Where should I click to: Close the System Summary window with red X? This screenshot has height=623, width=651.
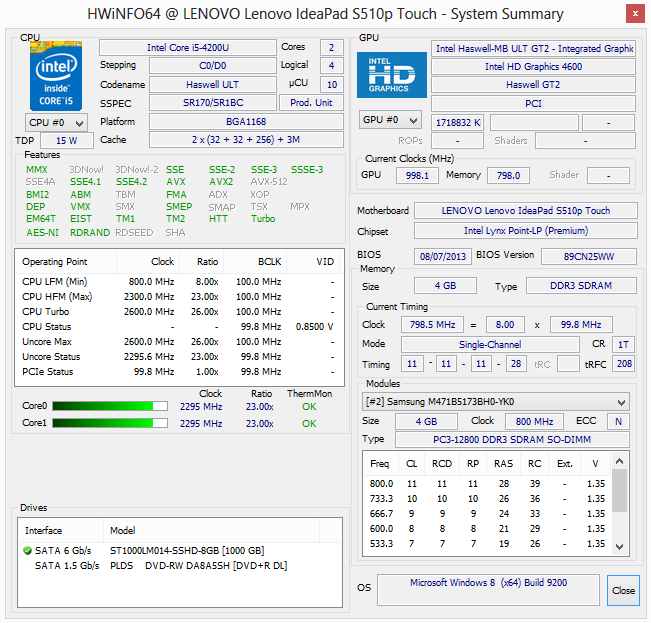pos(635,14)
